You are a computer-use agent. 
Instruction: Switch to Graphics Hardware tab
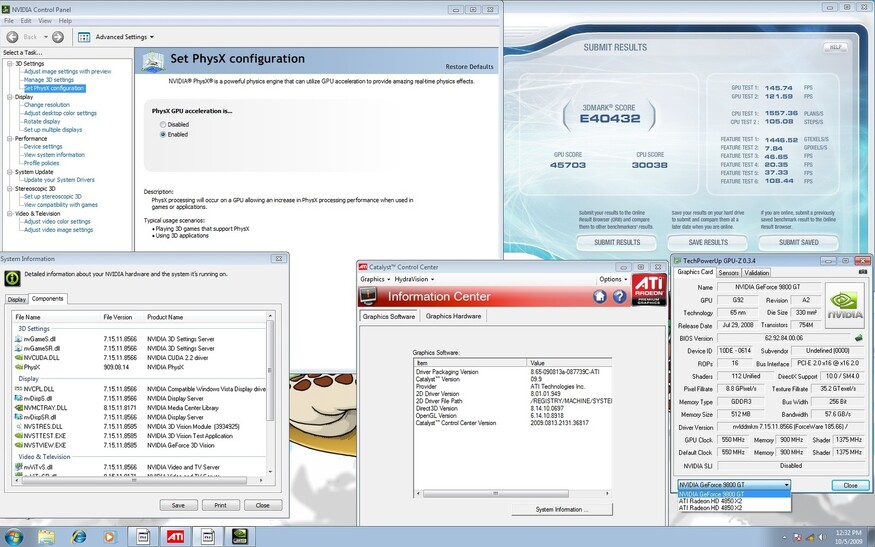pos(453,316)
